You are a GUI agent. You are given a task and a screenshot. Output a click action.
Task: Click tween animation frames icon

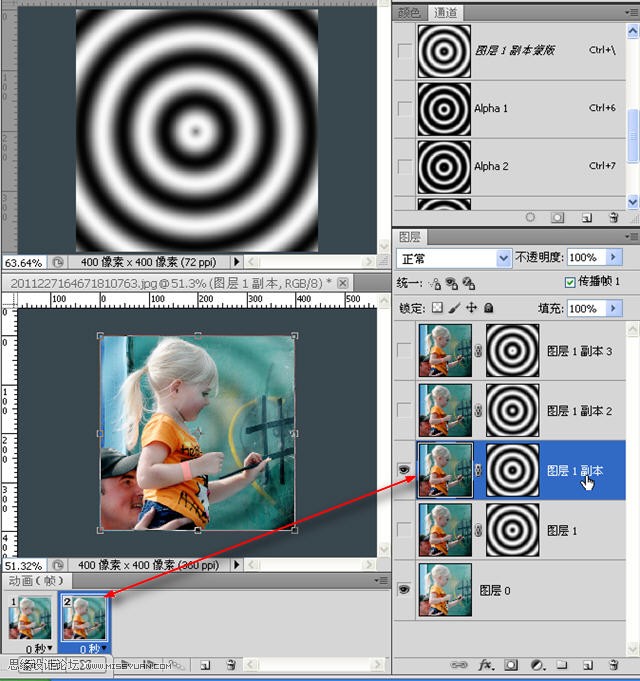coord(176,664)
